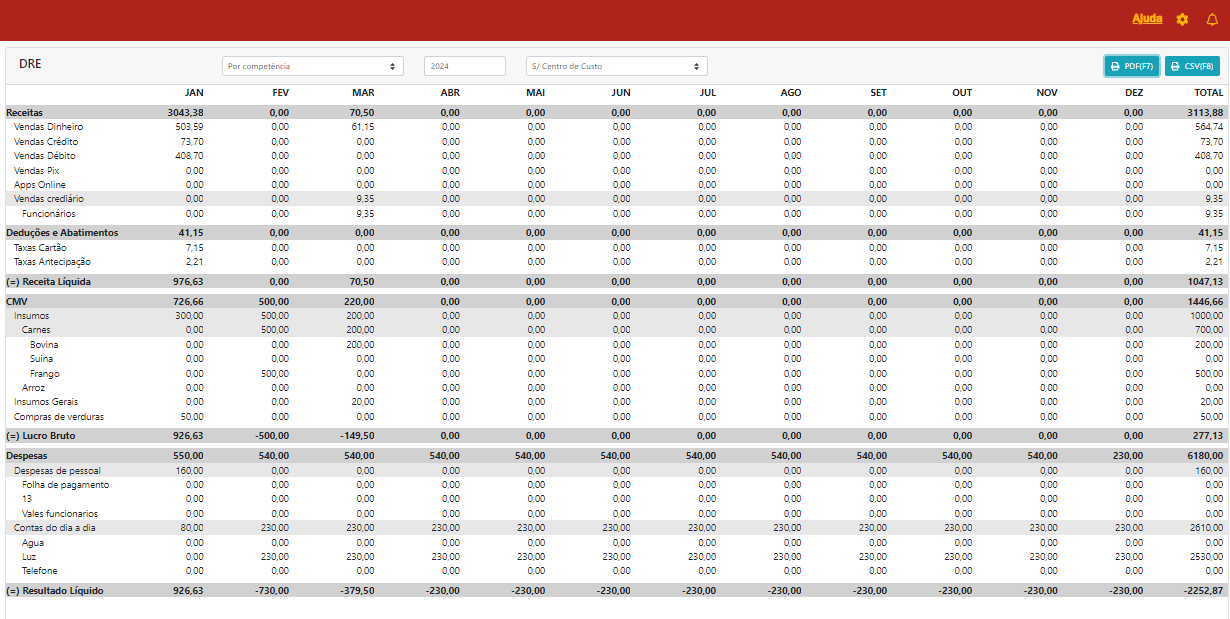Select the Receitas section row label
Image resolution: width=1230 pixels, height=619 pixels.
(25, 113)
